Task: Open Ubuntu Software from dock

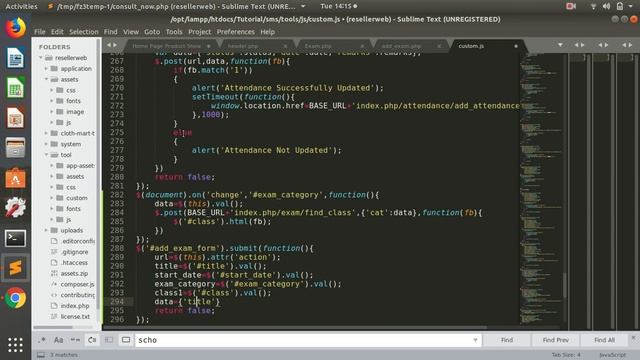Action: click(x=15, y=178)
